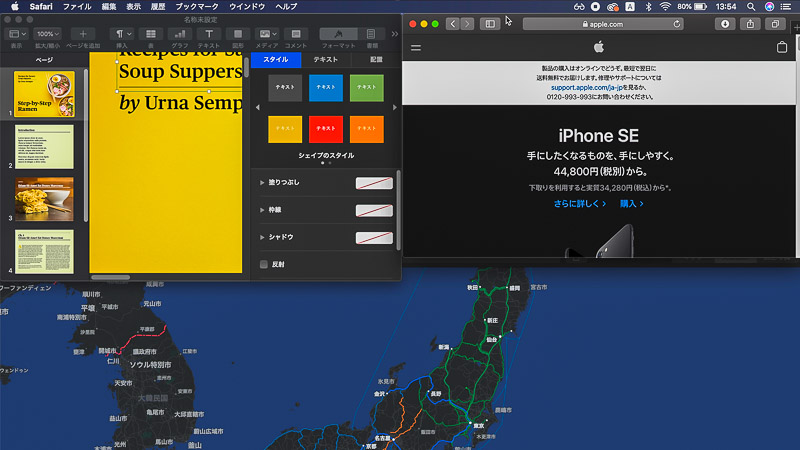Add a text box with the テキスト toolbar icon
This screenshot has width=800, height=450.
pos(209,34)
